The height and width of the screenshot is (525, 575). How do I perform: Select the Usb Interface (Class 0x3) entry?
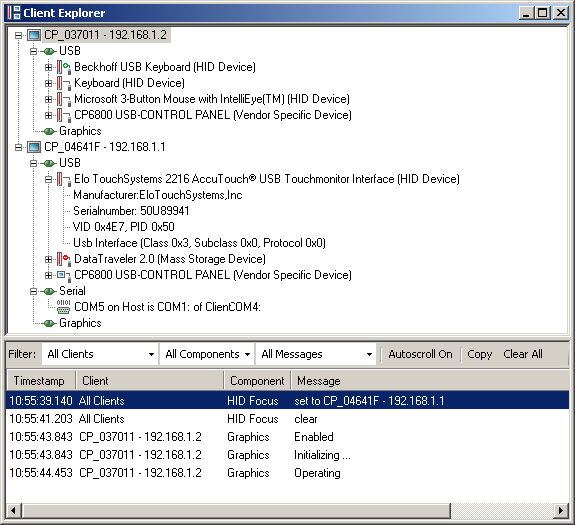click(199, 243)
